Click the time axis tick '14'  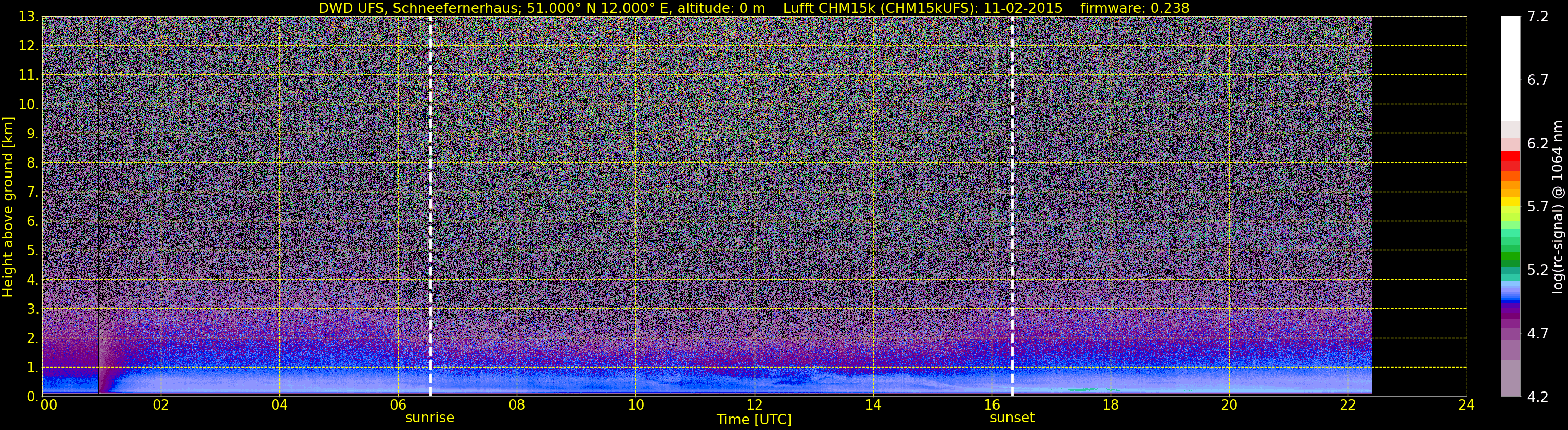873,406
